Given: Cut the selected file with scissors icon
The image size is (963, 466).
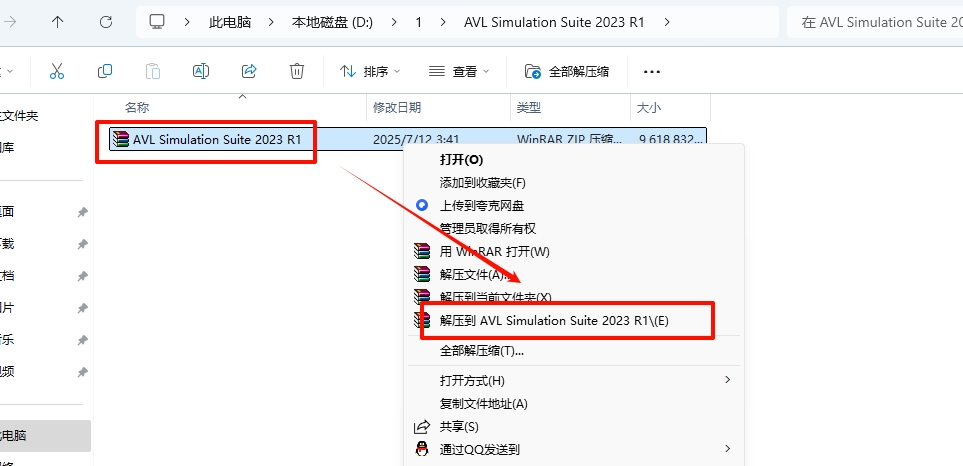Looking at the screenshot, I should pyautogui.click(x=57, y=71).
